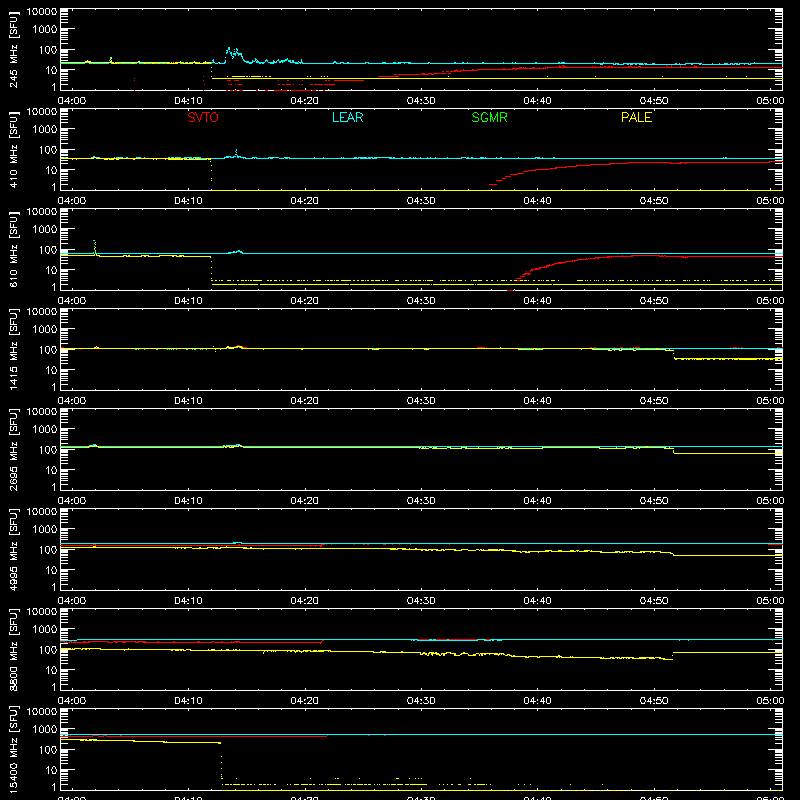Click 04:30 tick label below 8800 MHz panel
800x800 pixels.
[421, 701]
